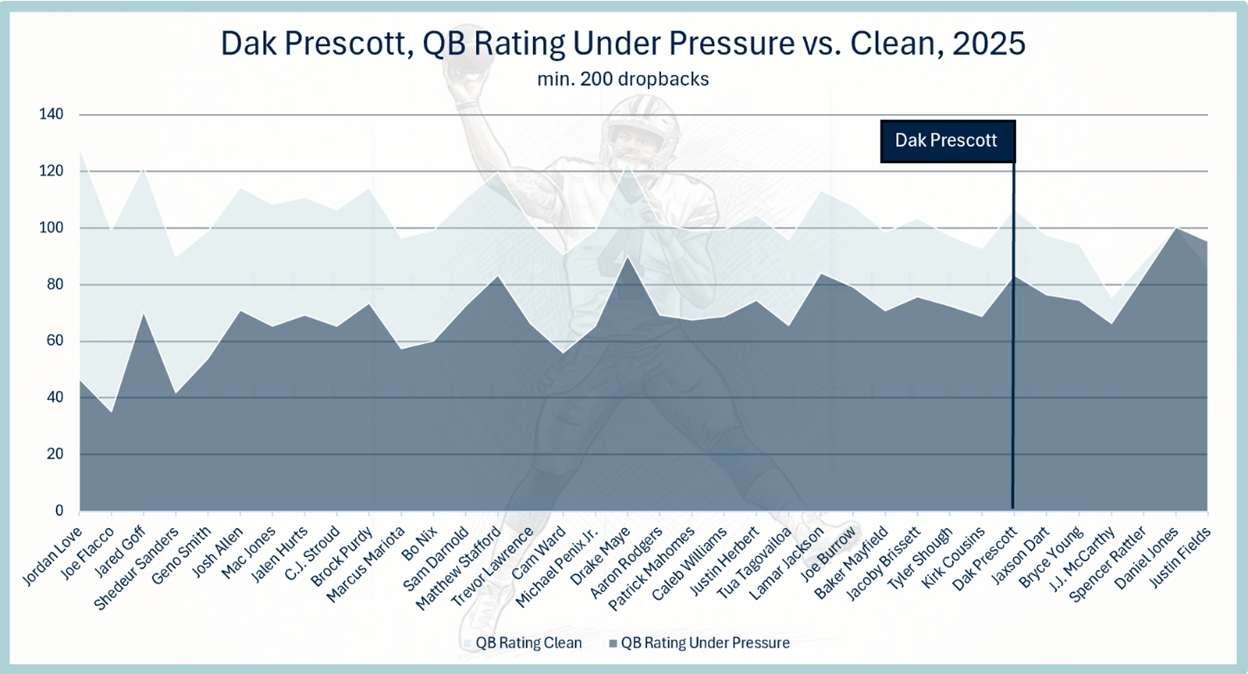
Task: Select the QB Rating Under Pressure legend text
Action: pos(705,643)
